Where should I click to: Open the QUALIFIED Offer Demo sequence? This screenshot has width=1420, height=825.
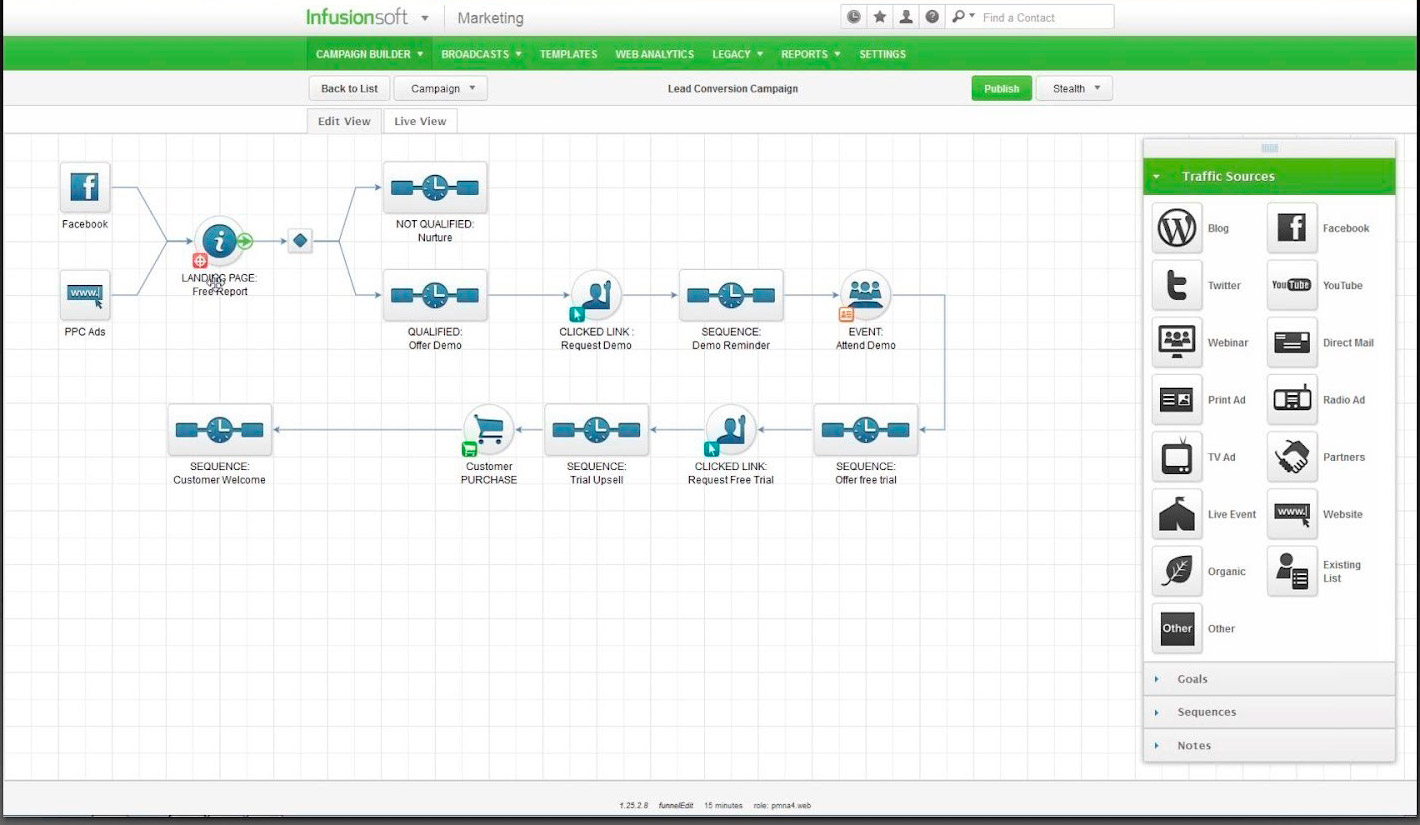tap(435, 295)
